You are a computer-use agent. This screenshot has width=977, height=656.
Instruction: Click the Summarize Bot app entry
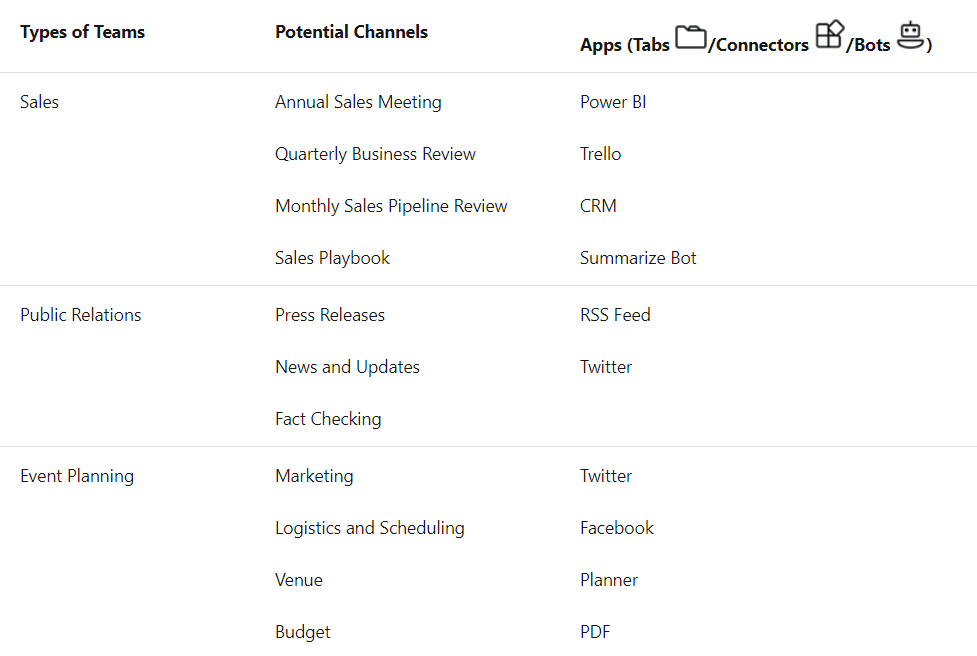click(x=638, y=258)
